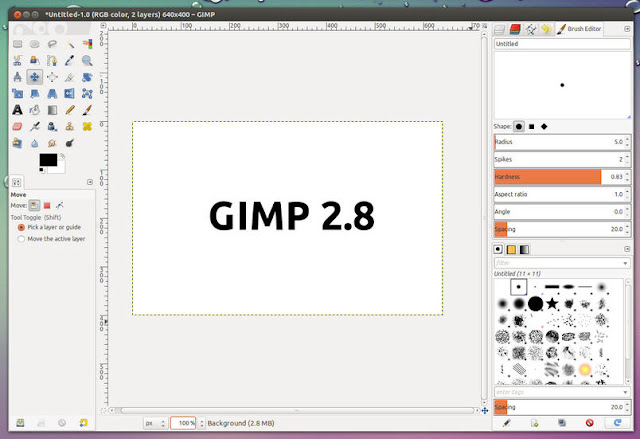Viewport: 640px width, 439px height.
Task: Select the Smudge tool
Action: (52, 143)
